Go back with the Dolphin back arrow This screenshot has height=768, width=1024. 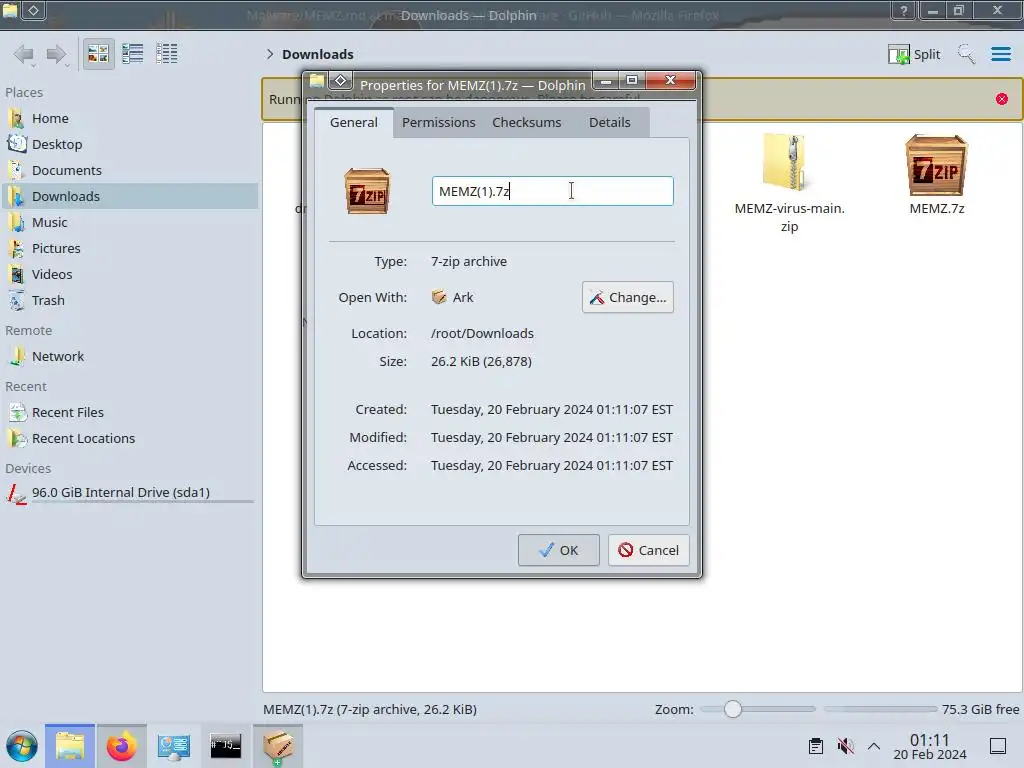point(25,54)
